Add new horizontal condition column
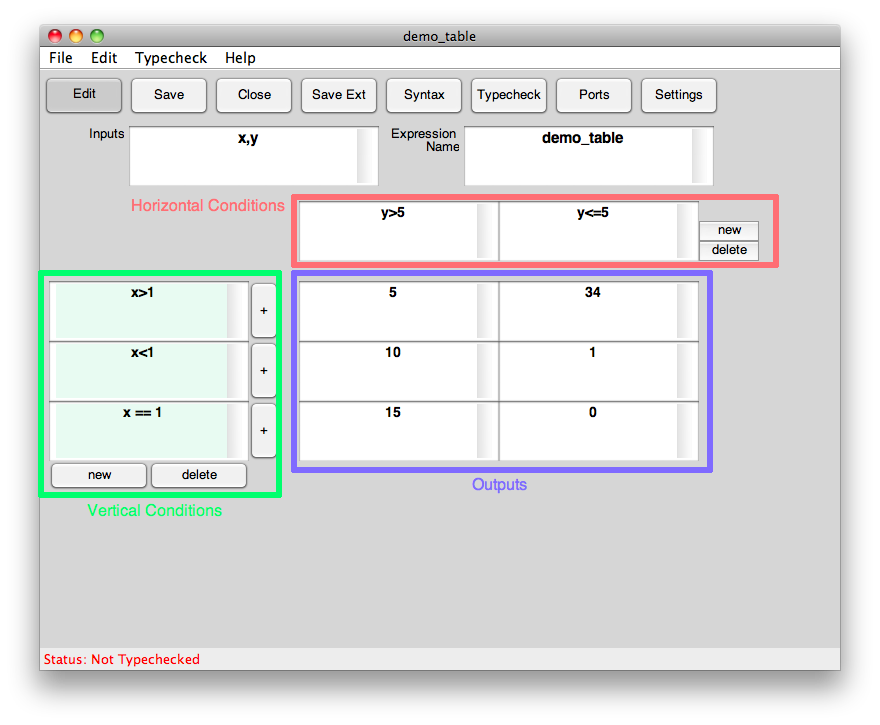Screen dimensions: 880x725 pyautogui.click(x=729, y=231)
